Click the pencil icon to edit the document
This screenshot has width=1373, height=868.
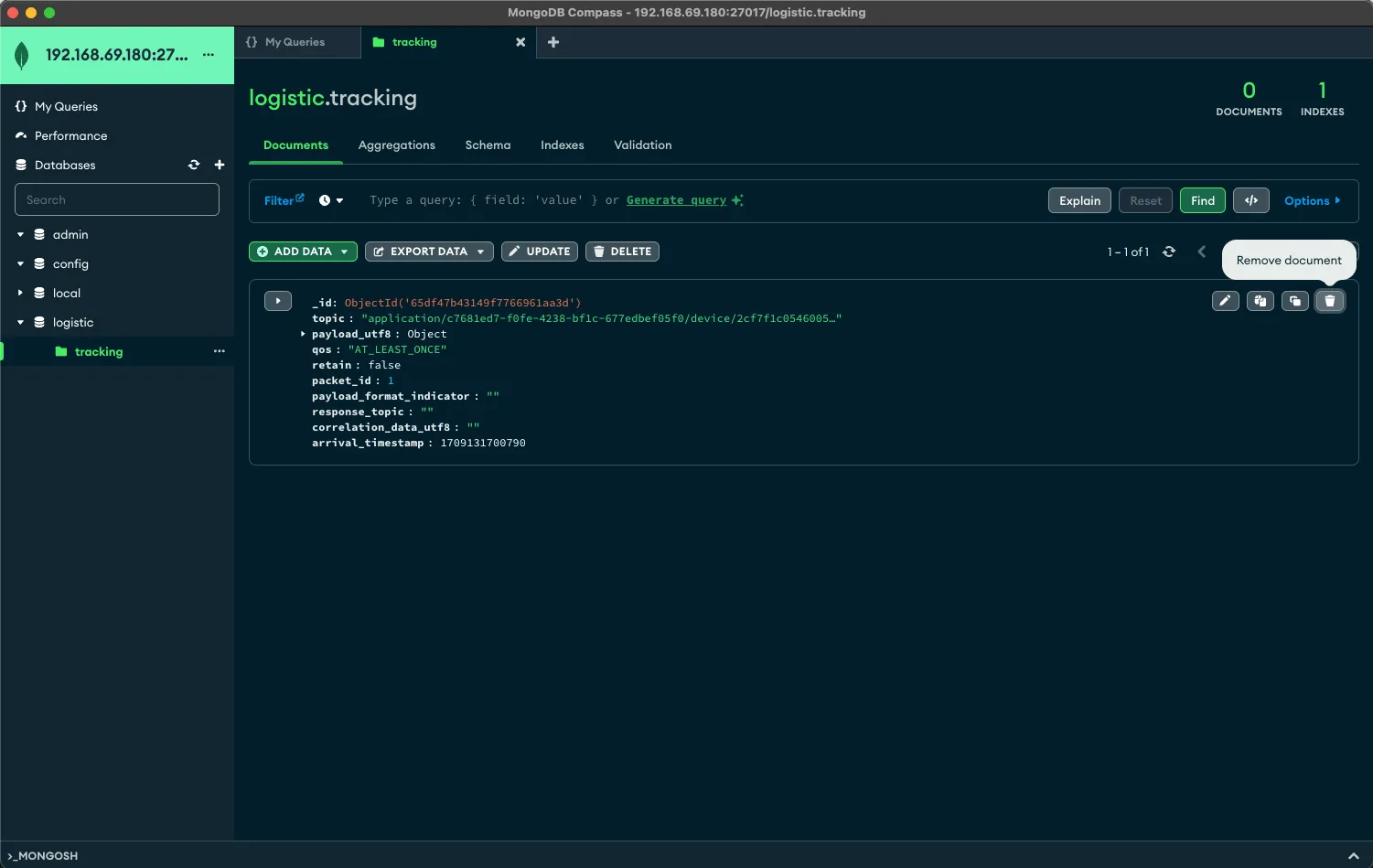click(1226, 301)
